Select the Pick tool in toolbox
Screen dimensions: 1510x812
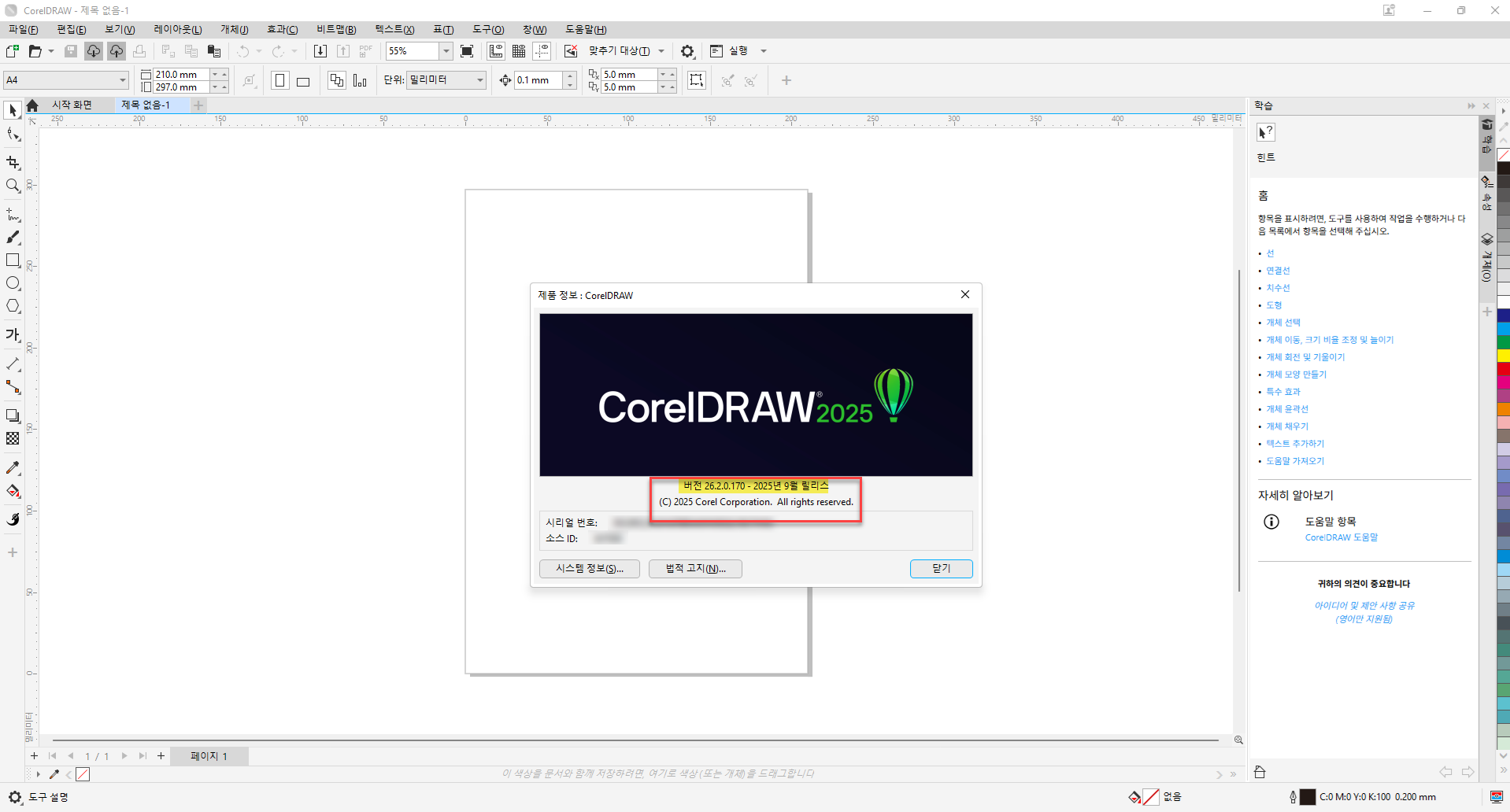13,111
